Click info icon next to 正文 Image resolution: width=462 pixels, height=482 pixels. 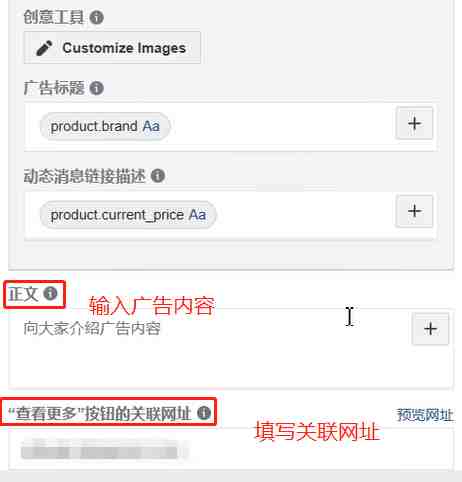coord(50,293)
